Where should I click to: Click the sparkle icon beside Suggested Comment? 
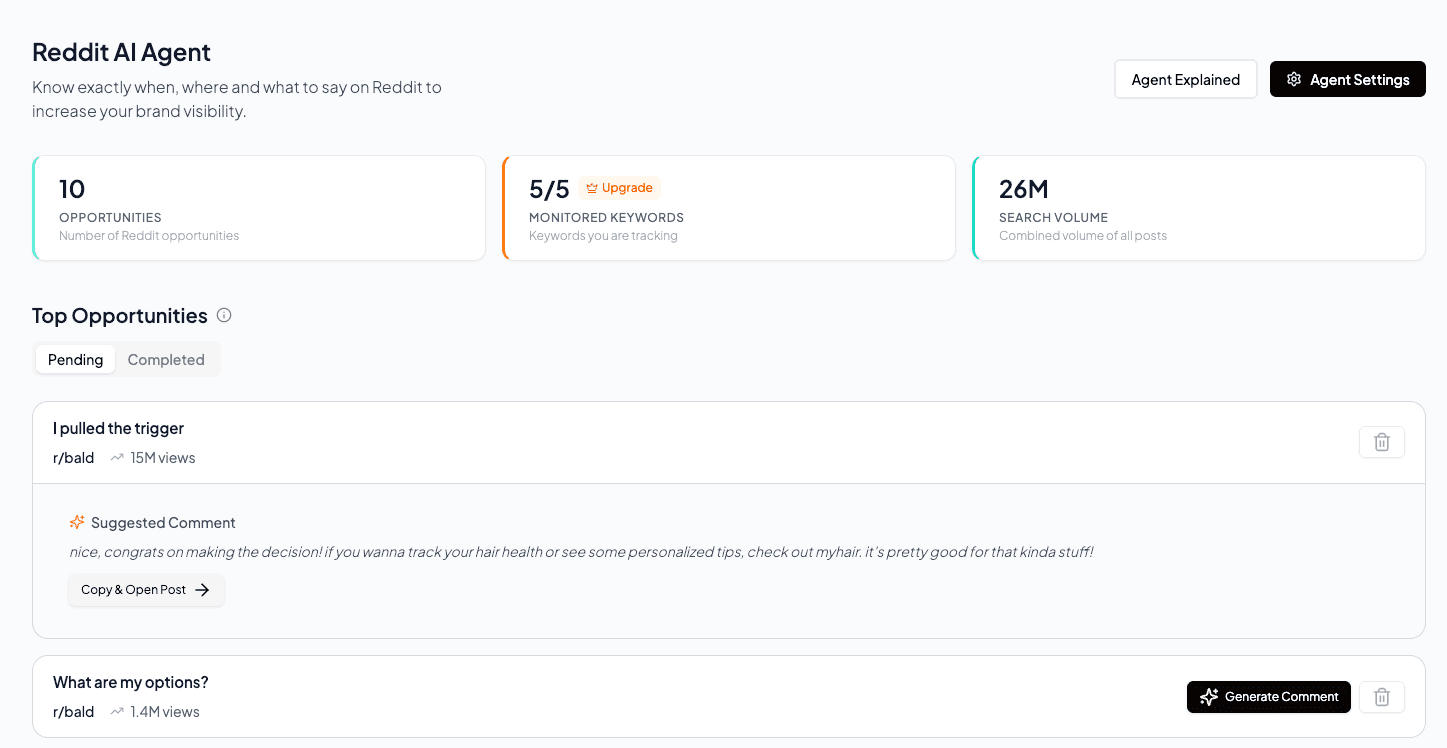pyautogui.click(x=77, y=522)
